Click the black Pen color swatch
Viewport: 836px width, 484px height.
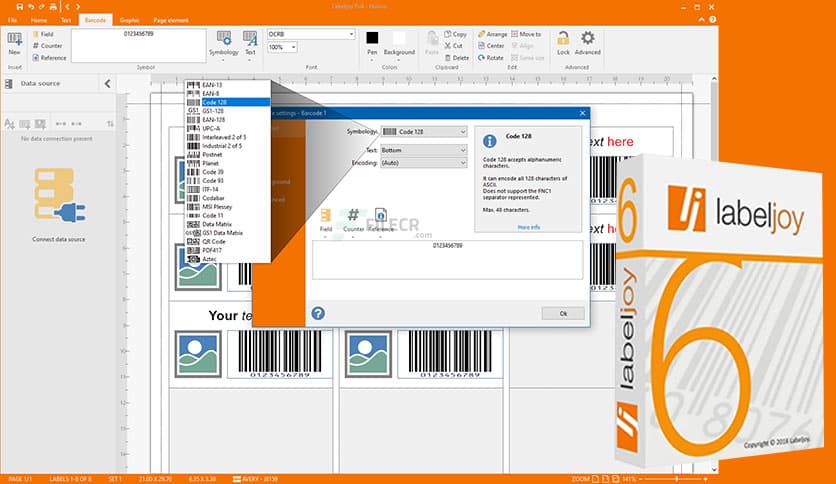(372, 37)
